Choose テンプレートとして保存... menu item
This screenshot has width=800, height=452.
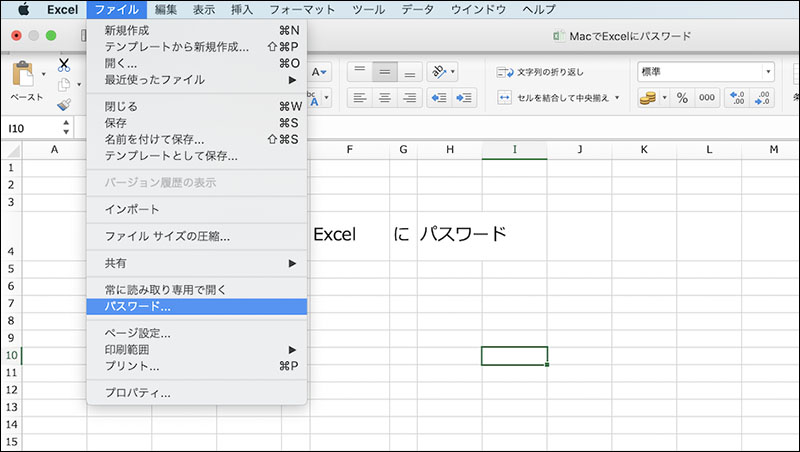coord(197,156)
